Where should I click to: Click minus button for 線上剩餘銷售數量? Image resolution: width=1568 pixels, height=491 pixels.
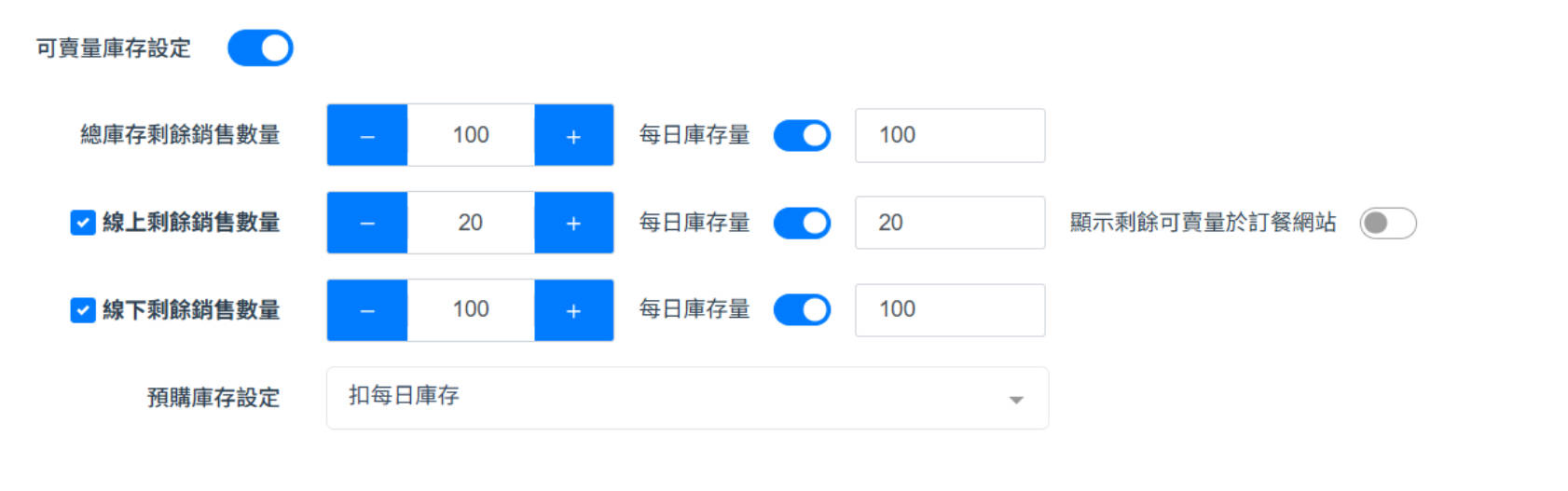click(x=366, y=224)
